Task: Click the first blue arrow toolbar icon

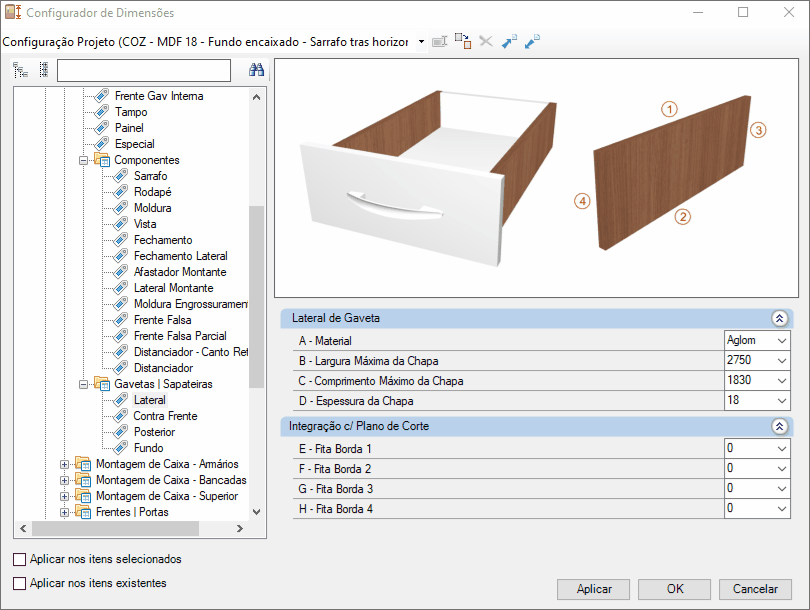Action: pyautogui.click(x=509, y=42)
